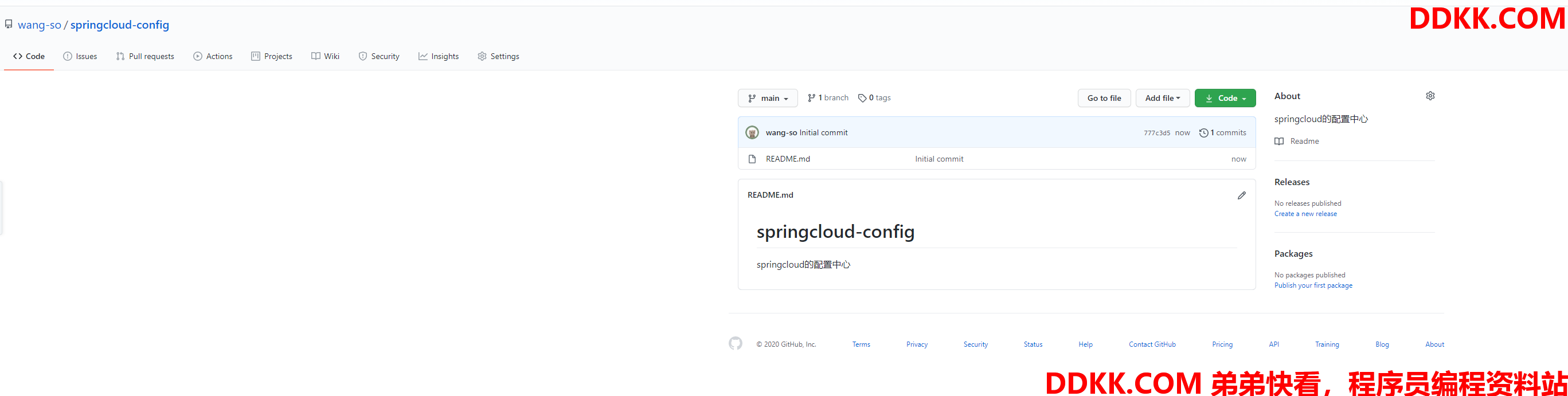Click the history clock icon beside commits
1568x396 pixels.
click(1203, 132)
